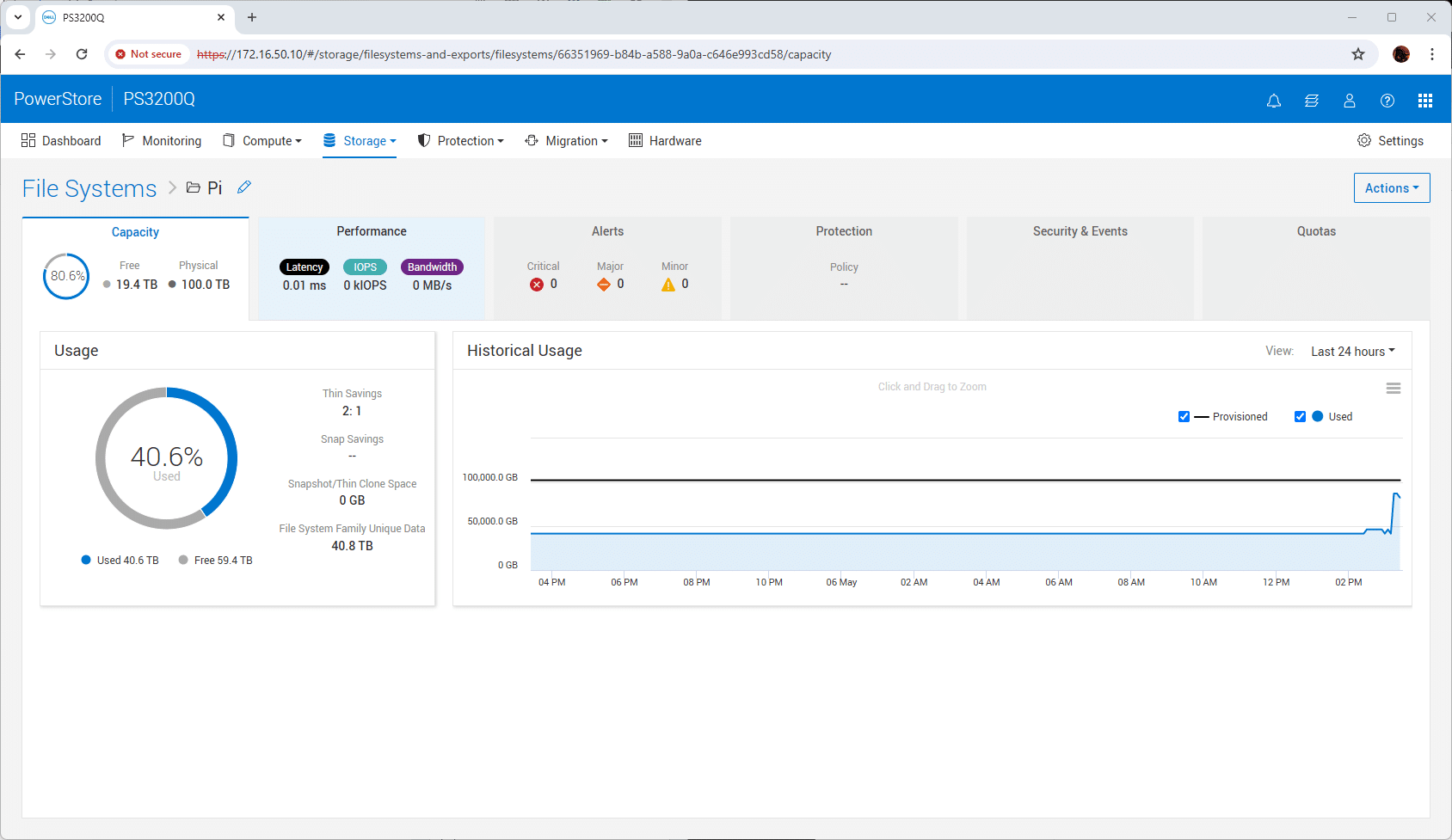Open the Security & Events card

click(x=1080, y=268)
